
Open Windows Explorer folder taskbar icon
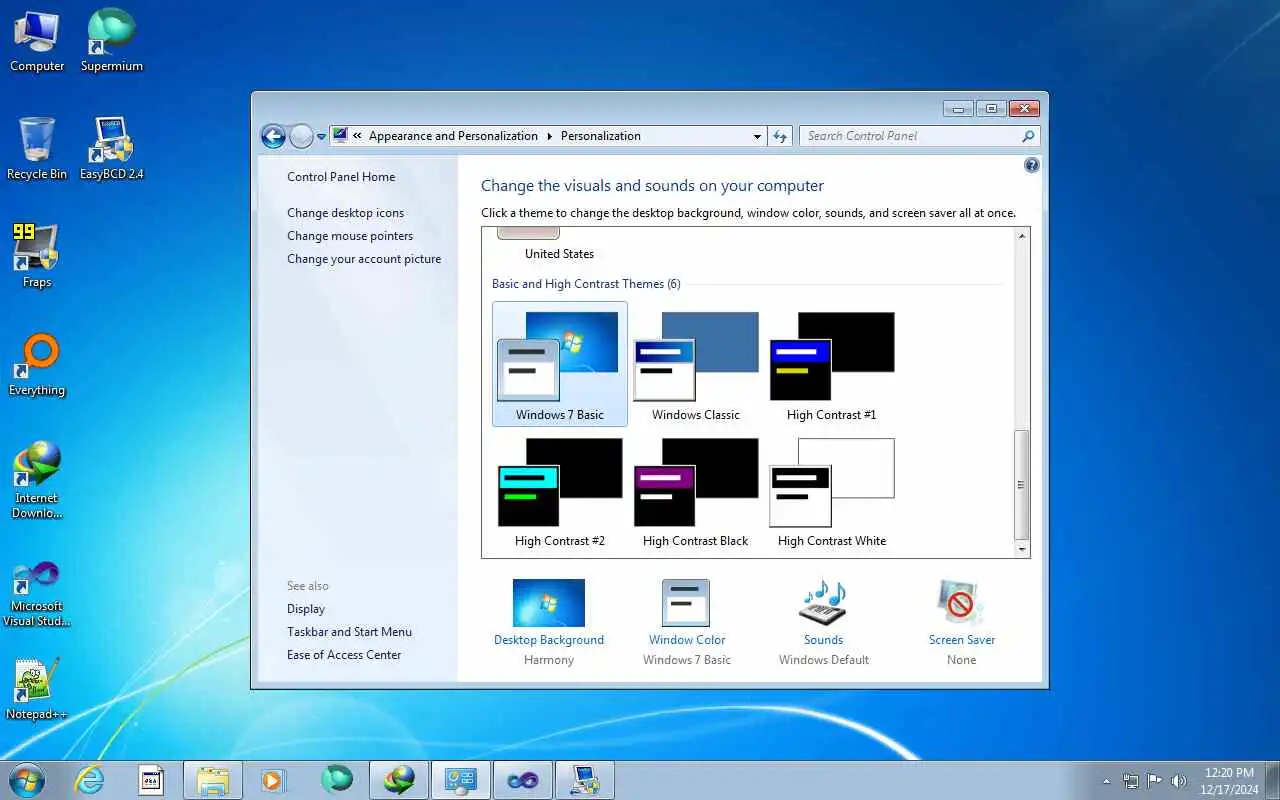[213, 780]
